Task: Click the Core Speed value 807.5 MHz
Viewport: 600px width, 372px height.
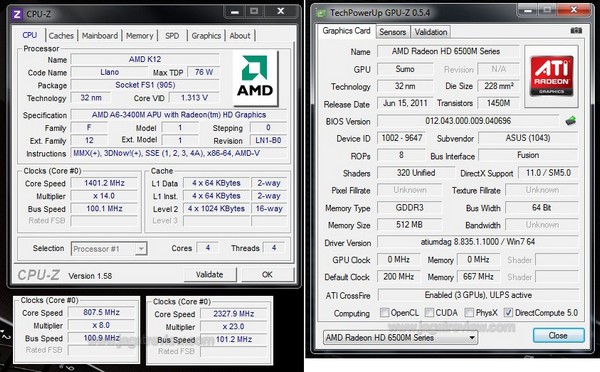Action: point(101,312)
